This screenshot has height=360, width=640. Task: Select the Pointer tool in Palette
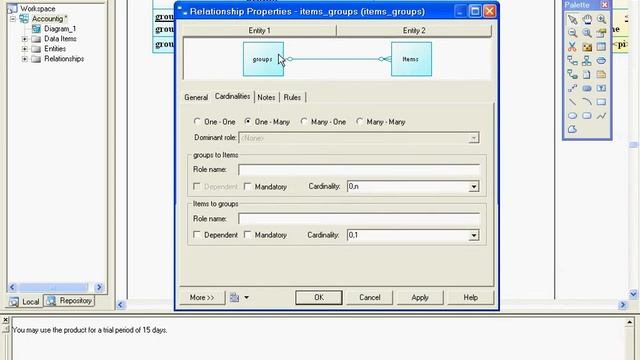pyautogui.click(x=572, y=19)
